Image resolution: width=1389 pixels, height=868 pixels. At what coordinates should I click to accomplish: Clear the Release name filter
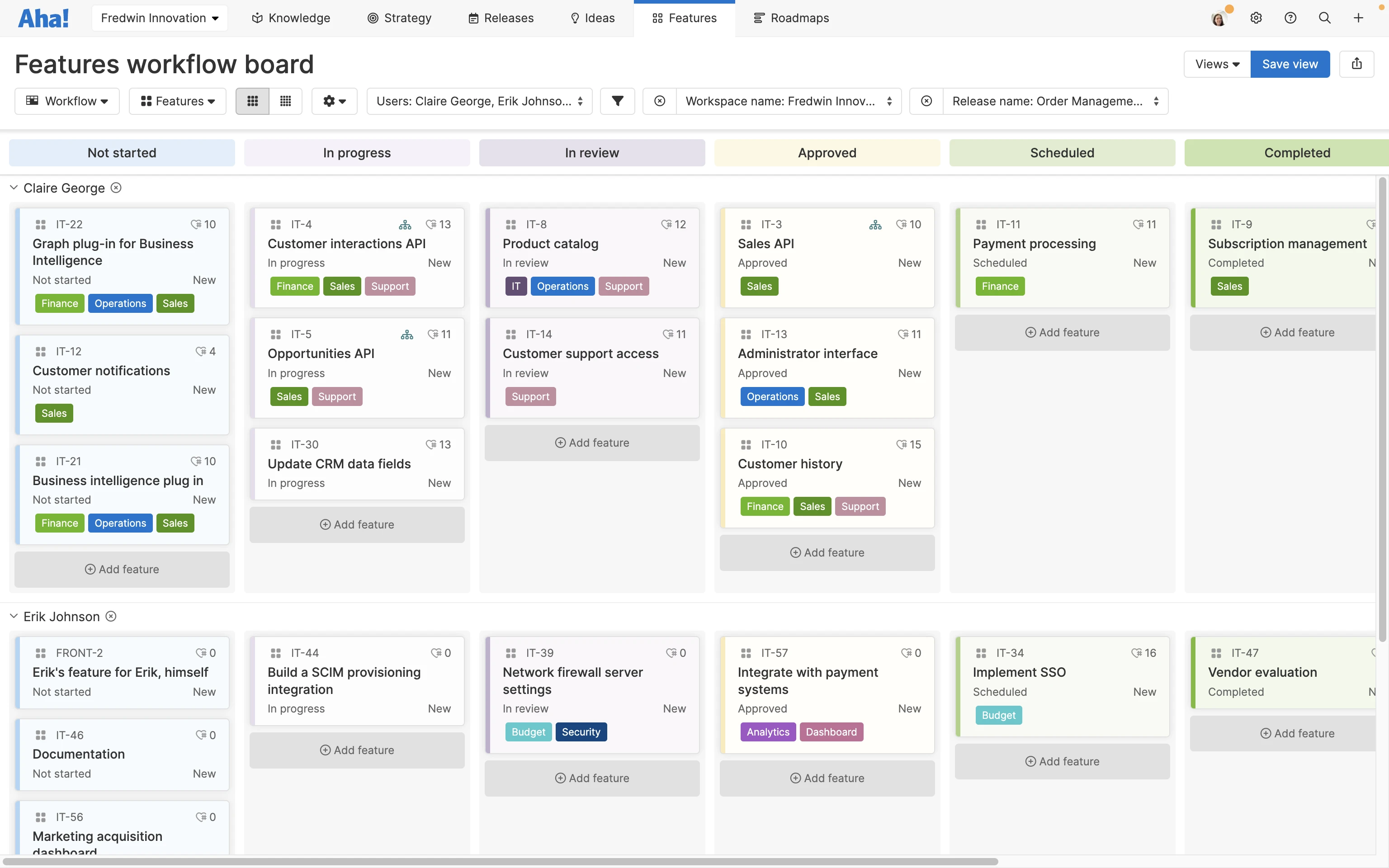(926, 100)
